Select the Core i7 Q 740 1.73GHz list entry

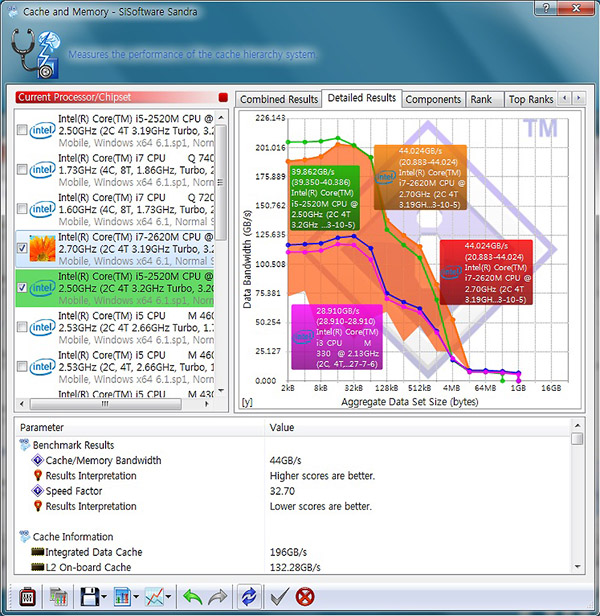click(x=115, y=170)
